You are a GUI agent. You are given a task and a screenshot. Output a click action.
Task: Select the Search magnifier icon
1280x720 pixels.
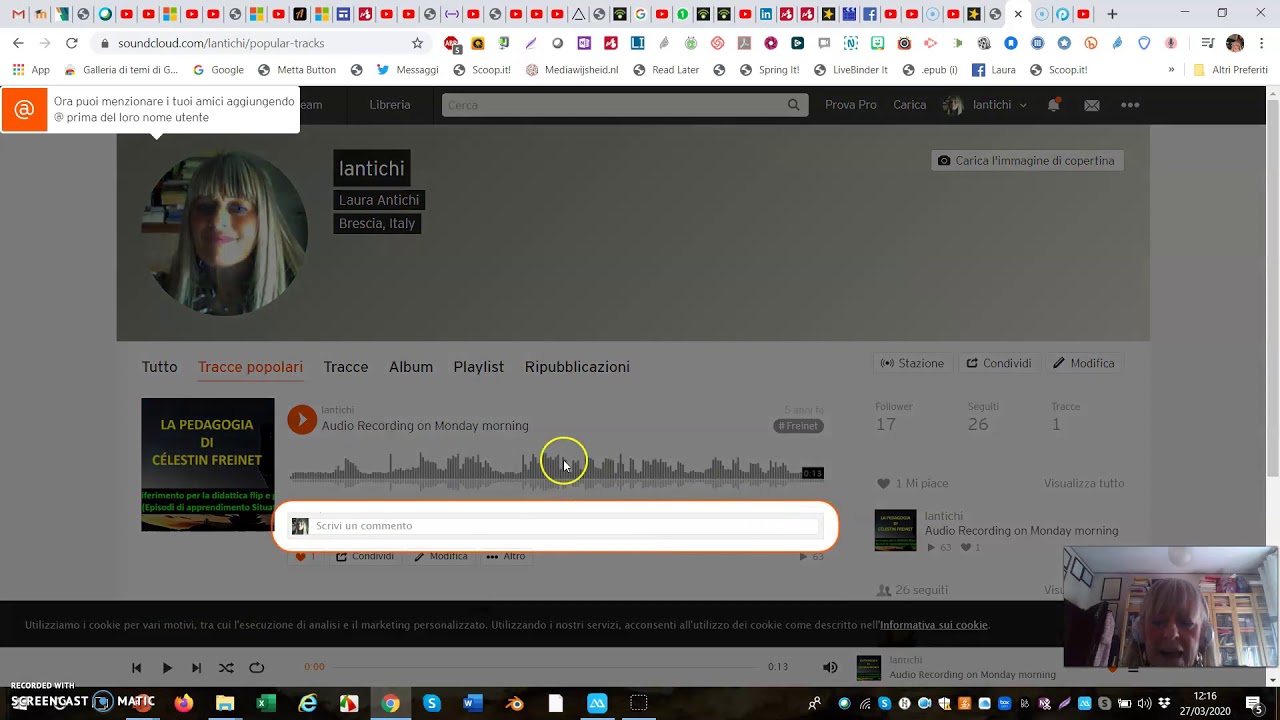pyautogui.click(x=793, y=104)
